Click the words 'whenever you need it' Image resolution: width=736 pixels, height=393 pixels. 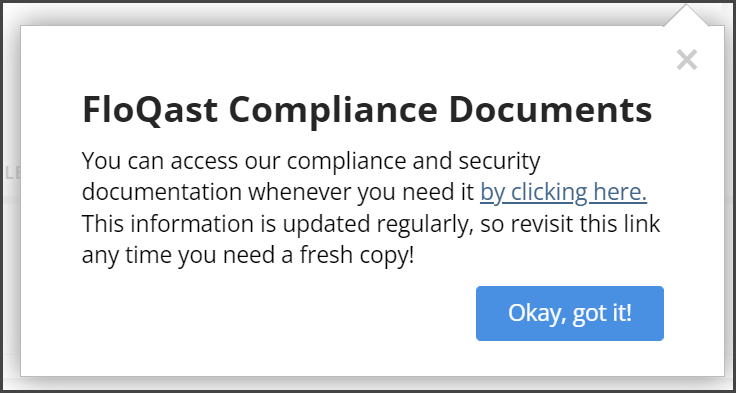(361, 192)
